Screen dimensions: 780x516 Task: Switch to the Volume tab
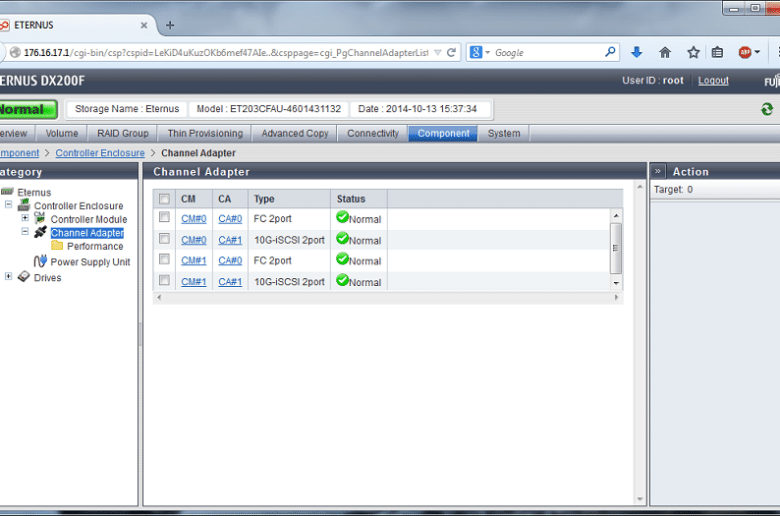click(x=62, y=133)
